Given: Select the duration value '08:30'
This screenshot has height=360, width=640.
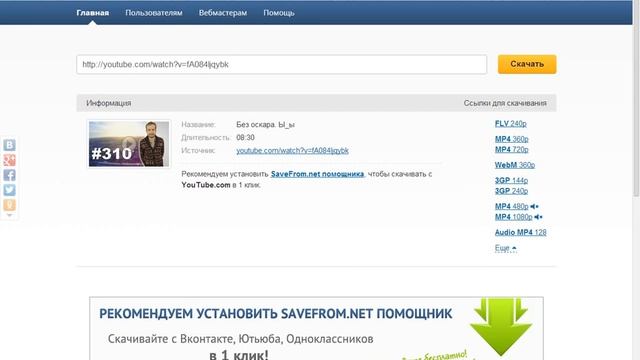Looking at the screenshot, I should [245, 138].
